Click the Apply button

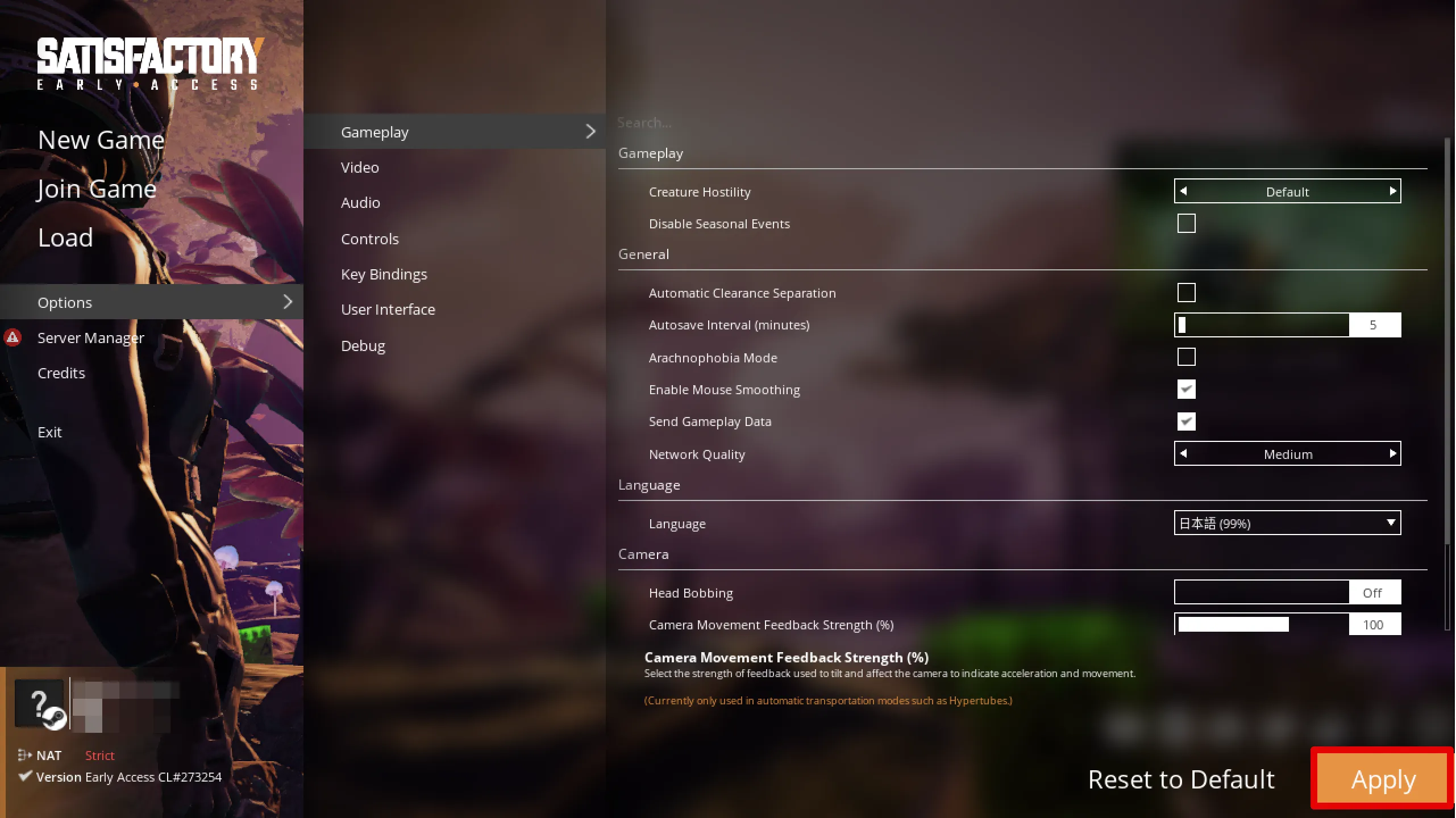[x=1383, y=778]
